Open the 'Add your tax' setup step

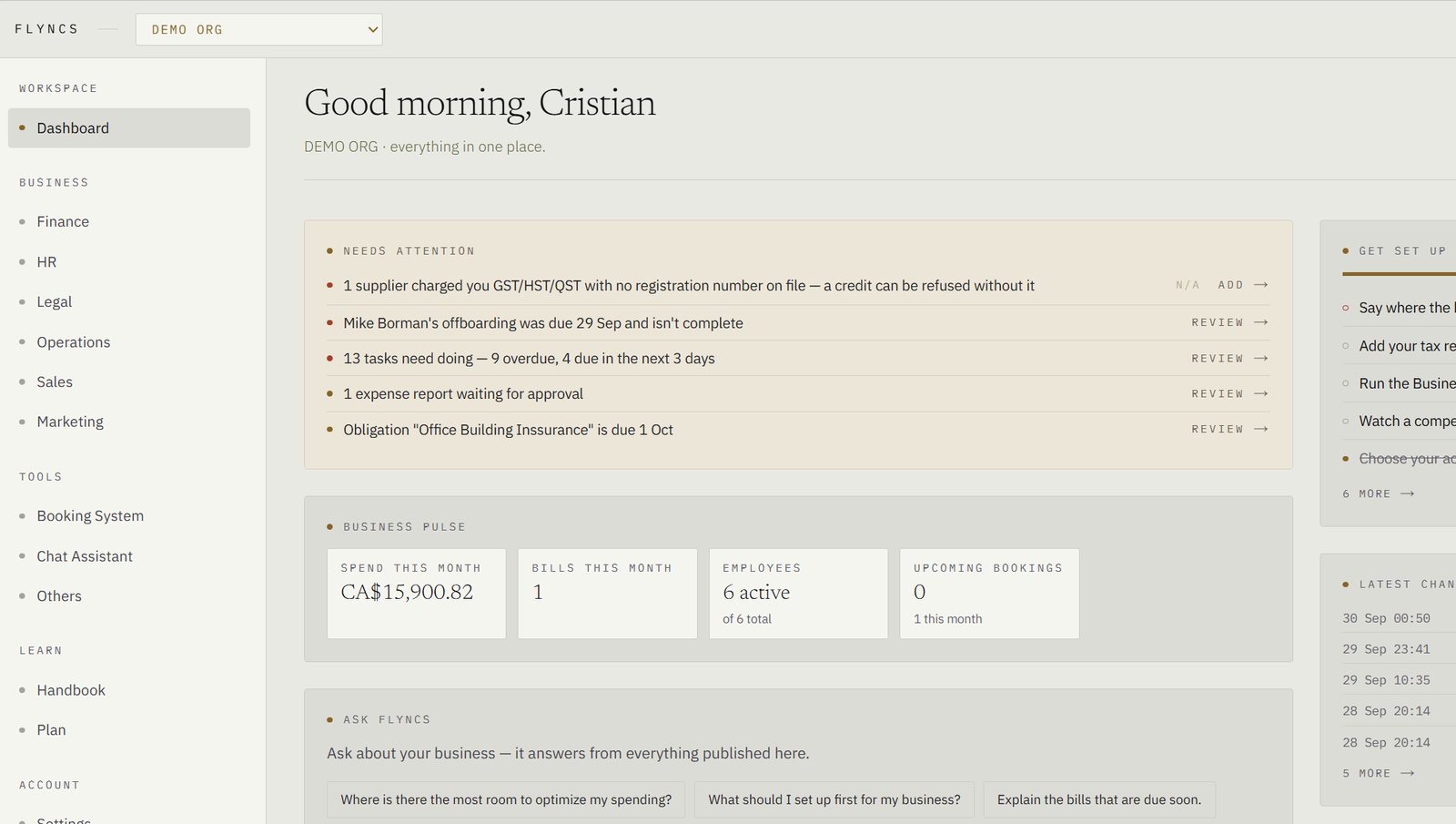tap(1407, 346)
